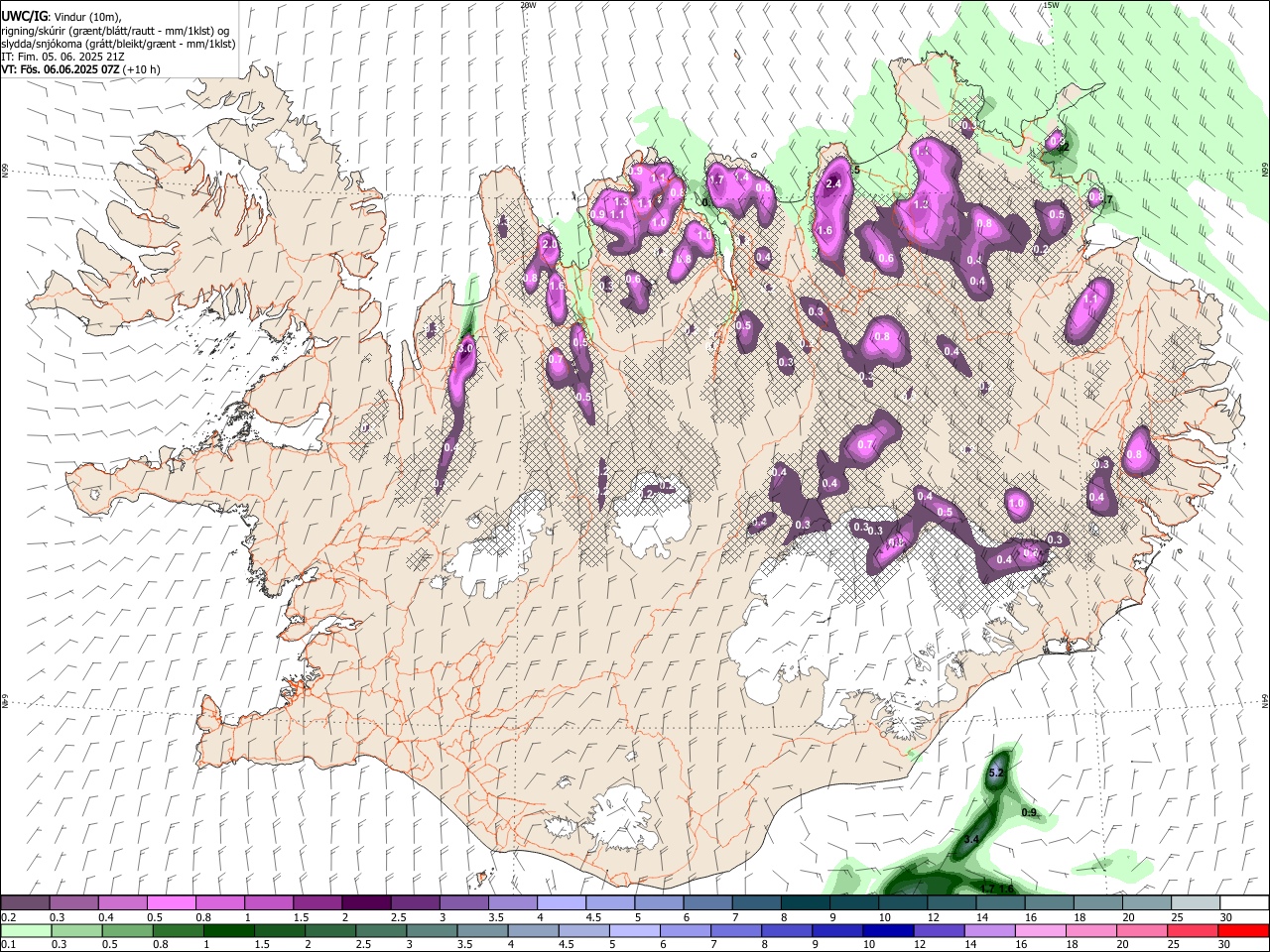Click the '0.1' label at the rain scale start
1270x952 pixels.
8,944
